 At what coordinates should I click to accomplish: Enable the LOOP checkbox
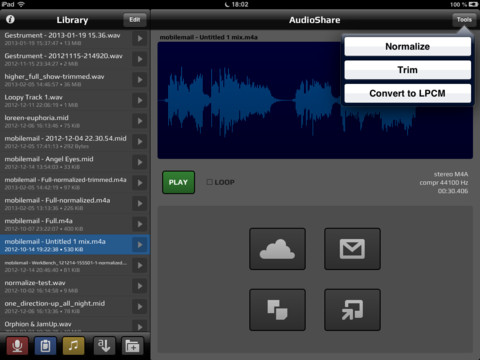pos(209,182)
